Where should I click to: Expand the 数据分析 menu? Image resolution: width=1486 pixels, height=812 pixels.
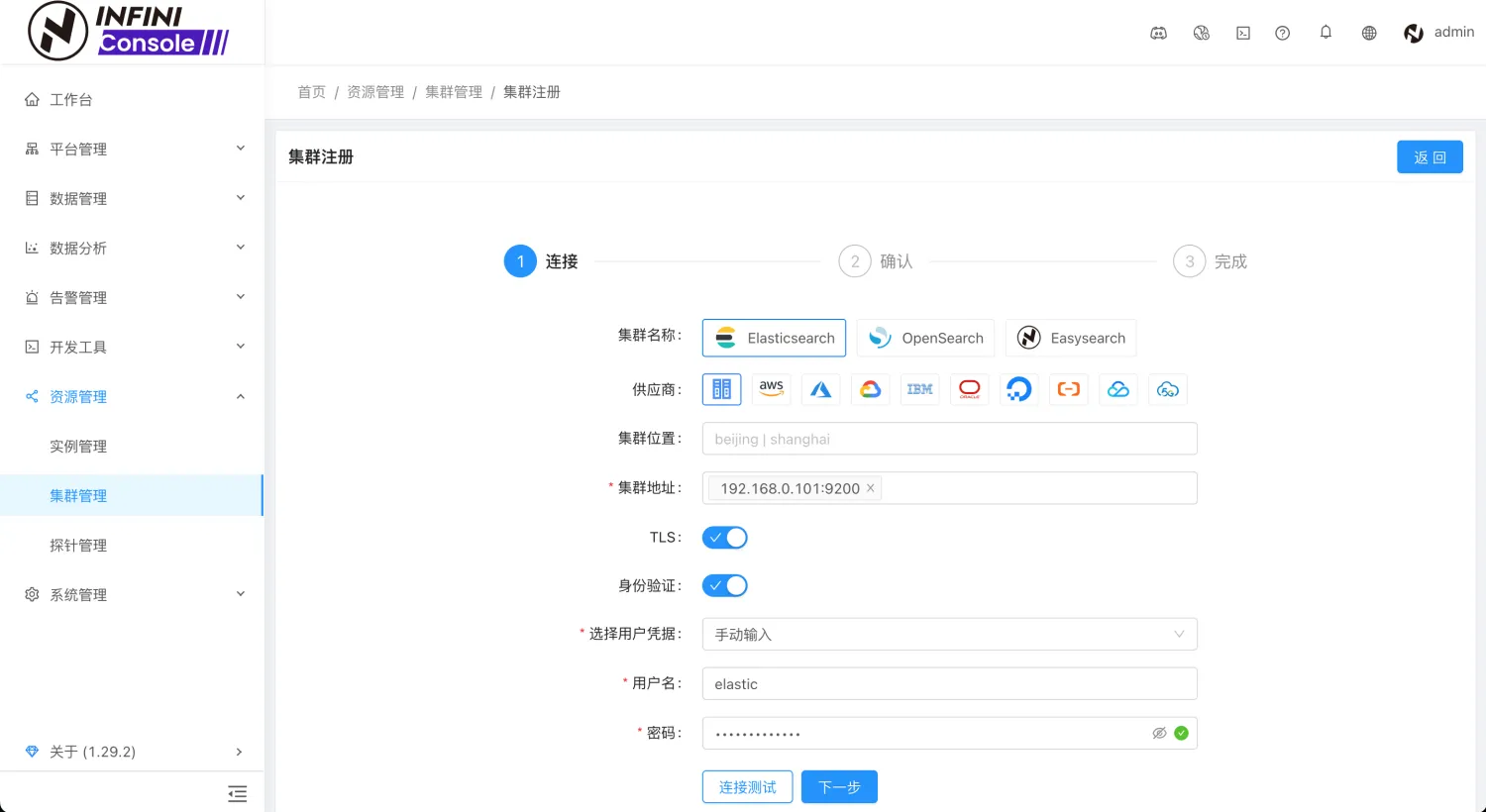click(132, 248)
